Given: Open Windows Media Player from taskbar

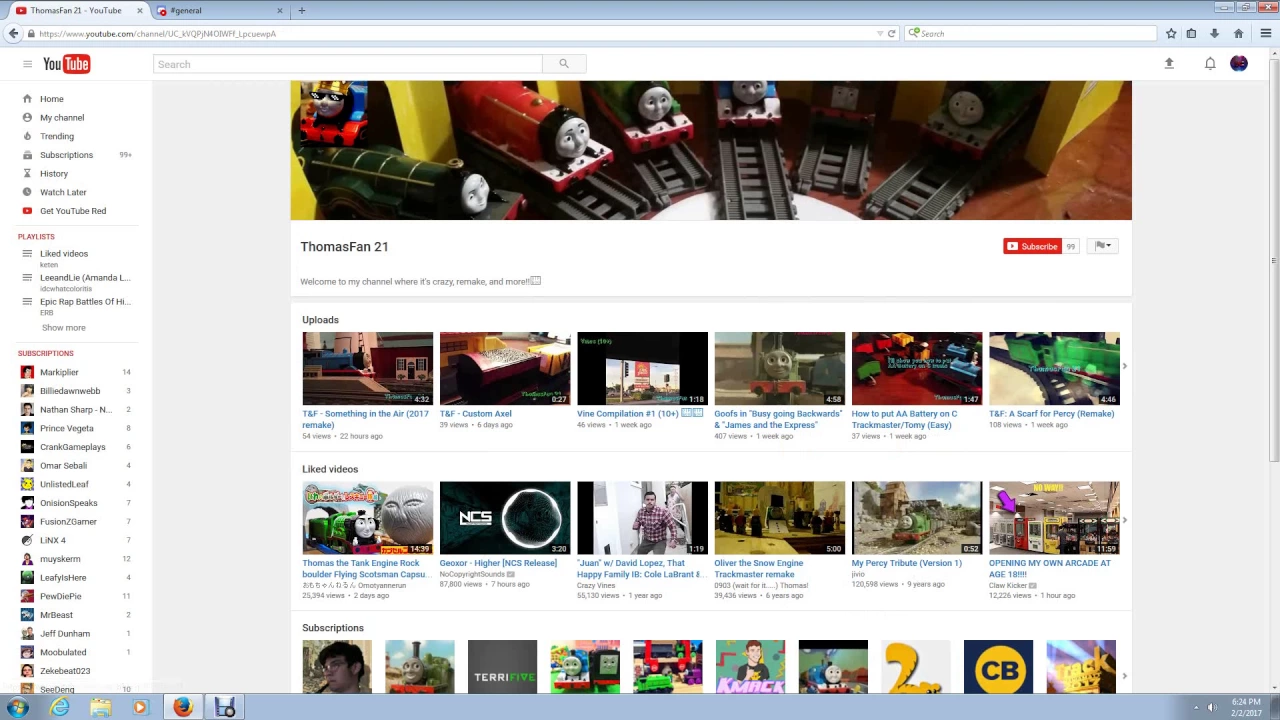Looking at the screenshot, I should (140, 708).
